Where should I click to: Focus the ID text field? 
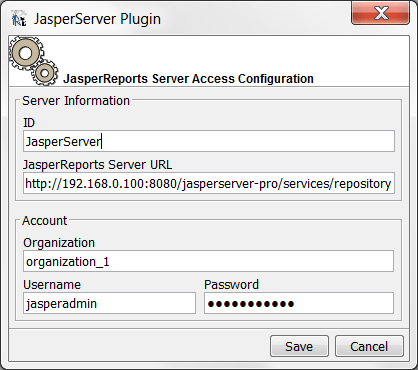(209, 141)
